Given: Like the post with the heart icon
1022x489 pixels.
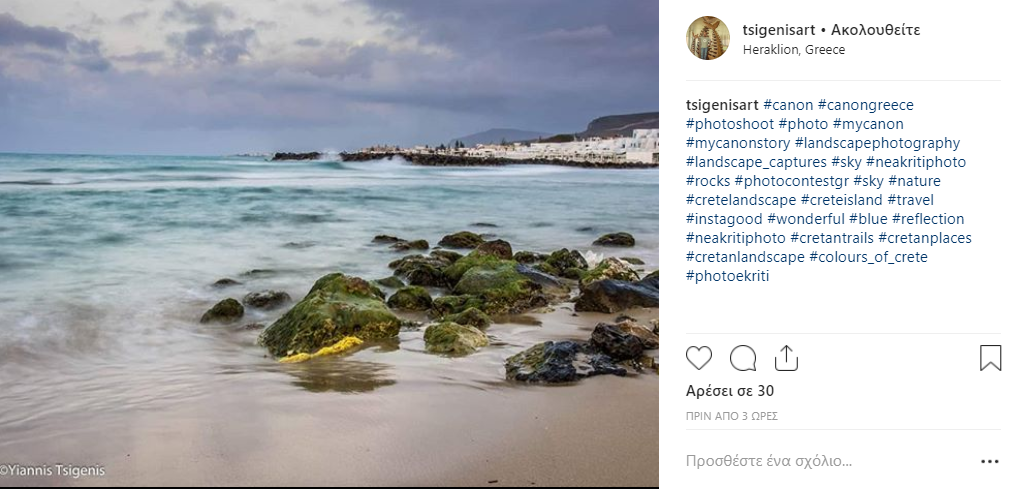Looking at the screenshot, I should pyautogui.click(x=699, y=358).
